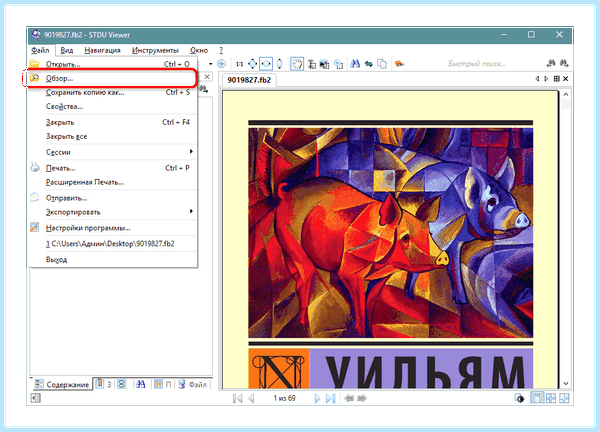Navigate forward with the grey right arrow
This screenshot has height=432, width=600.
pos(362,398)
